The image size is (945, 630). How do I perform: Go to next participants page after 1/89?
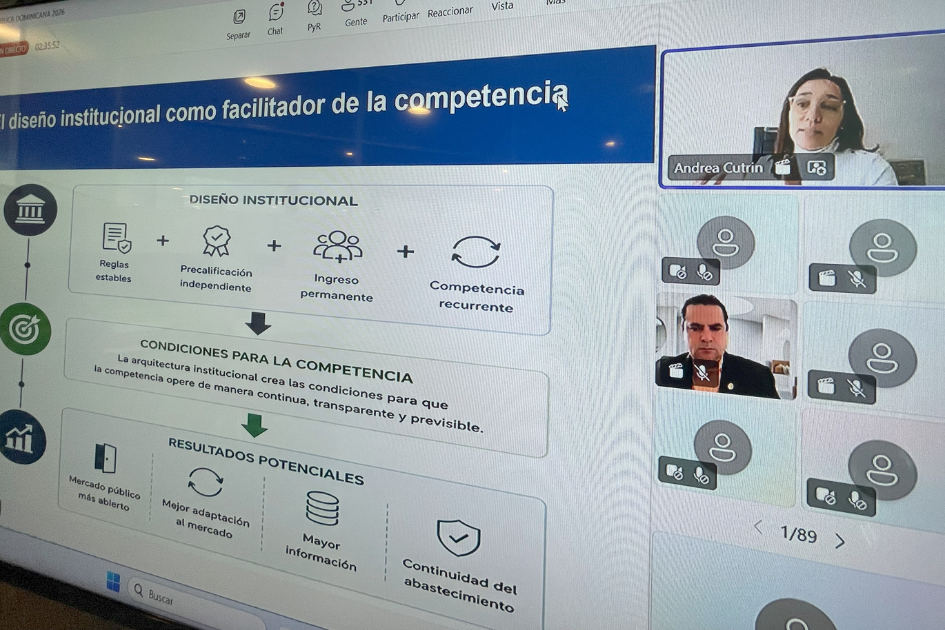tap(840, 541)
